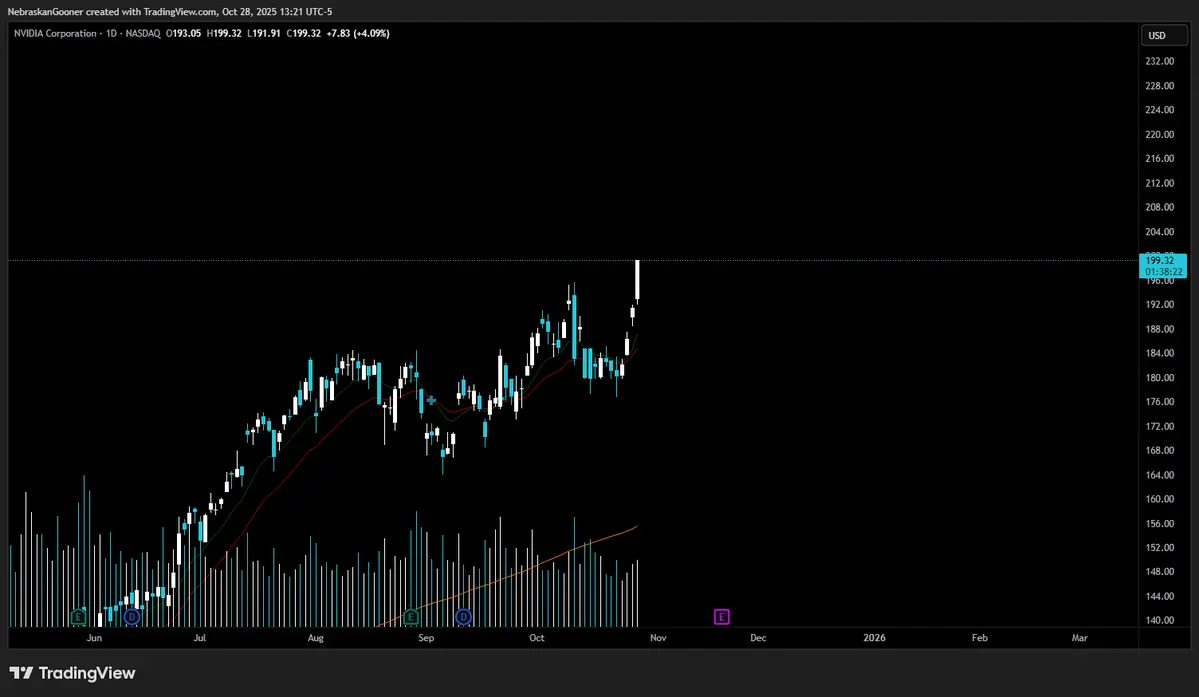Click the NVIDIA Corporation symbol title

coord(55,34)
